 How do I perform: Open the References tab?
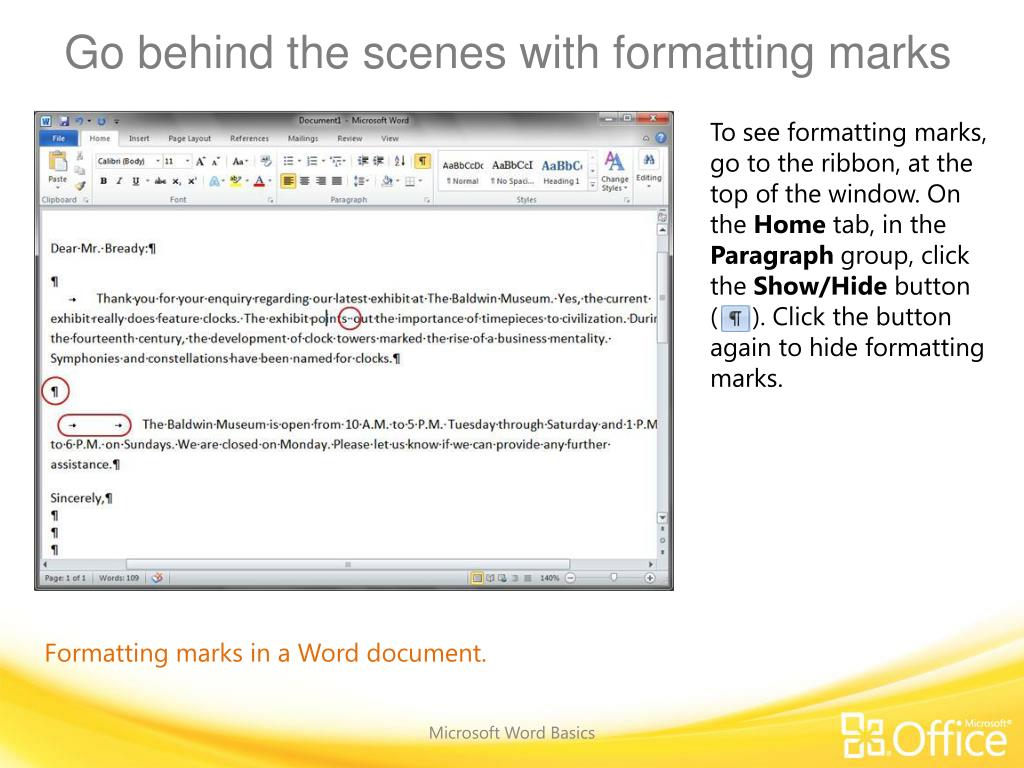(249, 138)
